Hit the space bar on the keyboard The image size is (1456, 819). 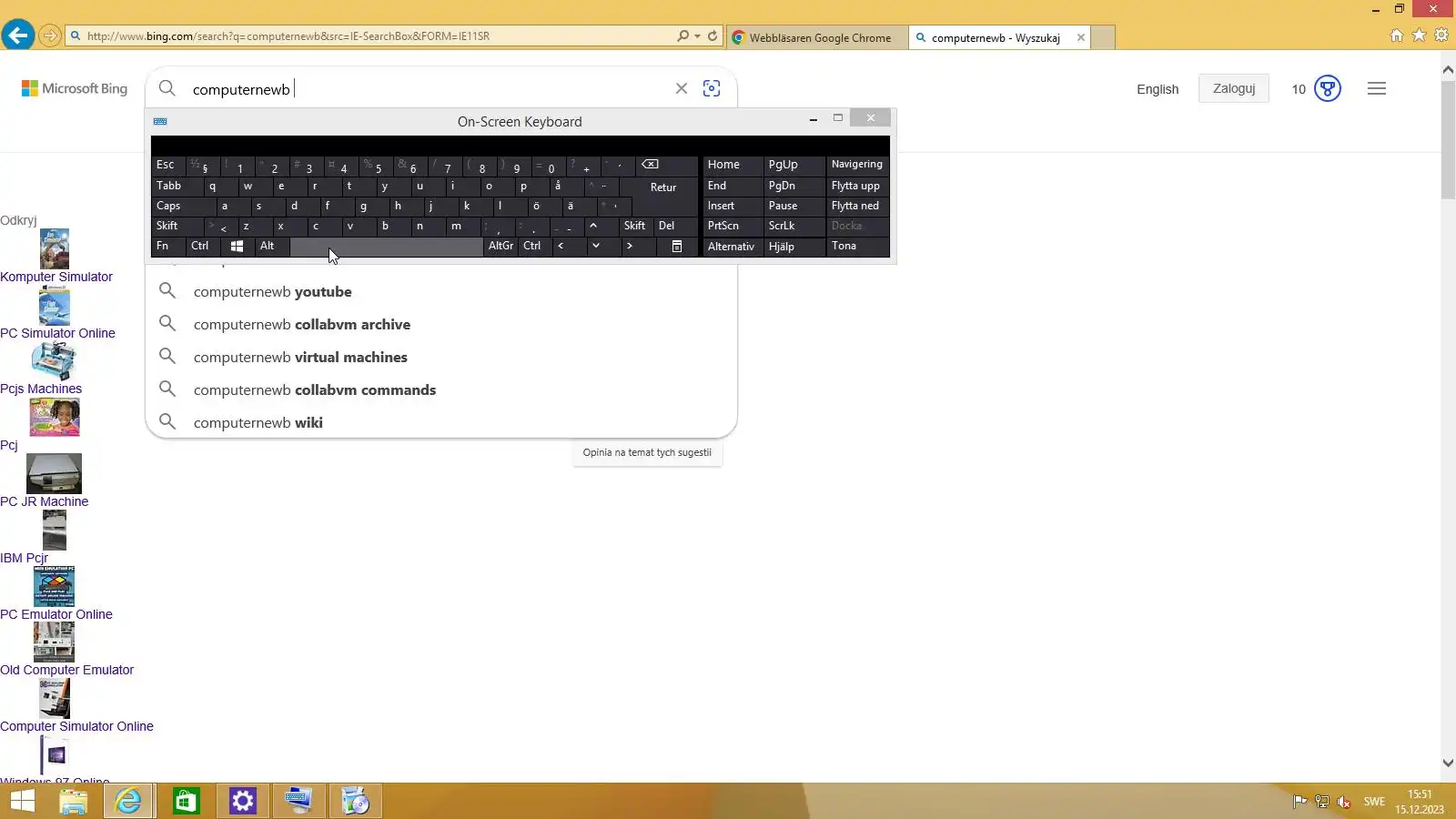click(387, 246)
